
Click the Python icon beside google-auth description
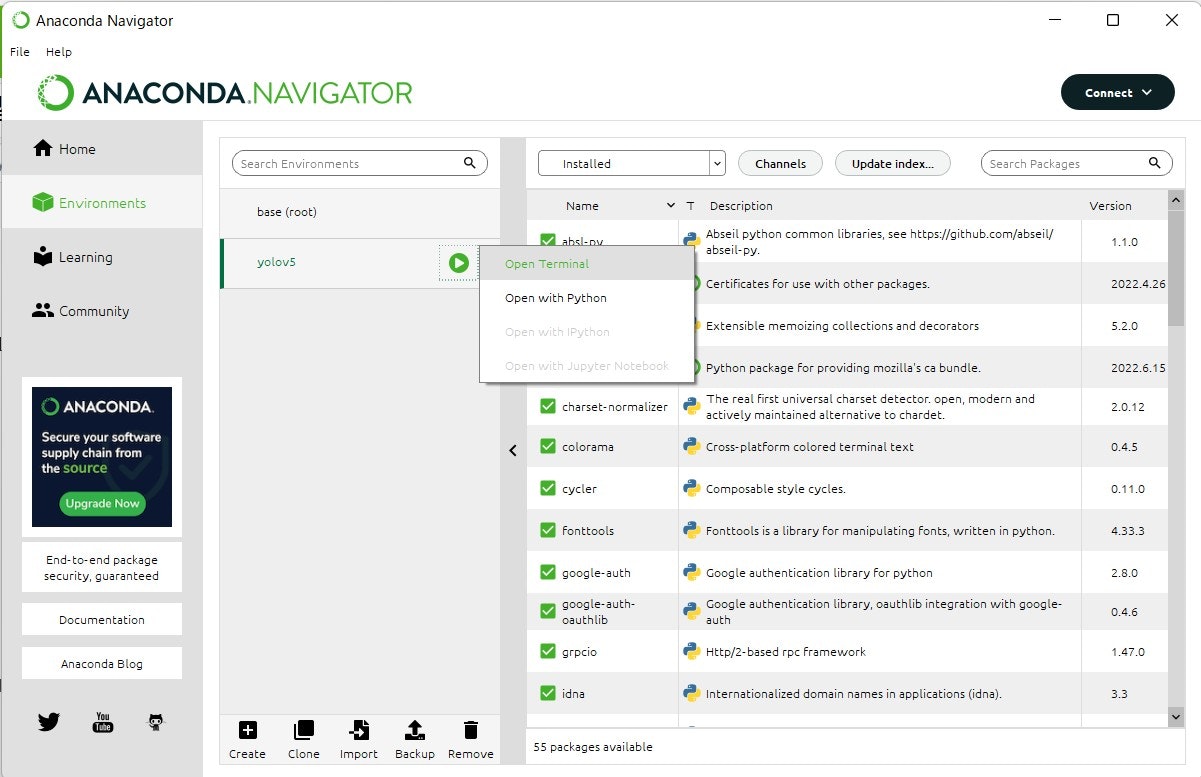(x=691, y=573)
